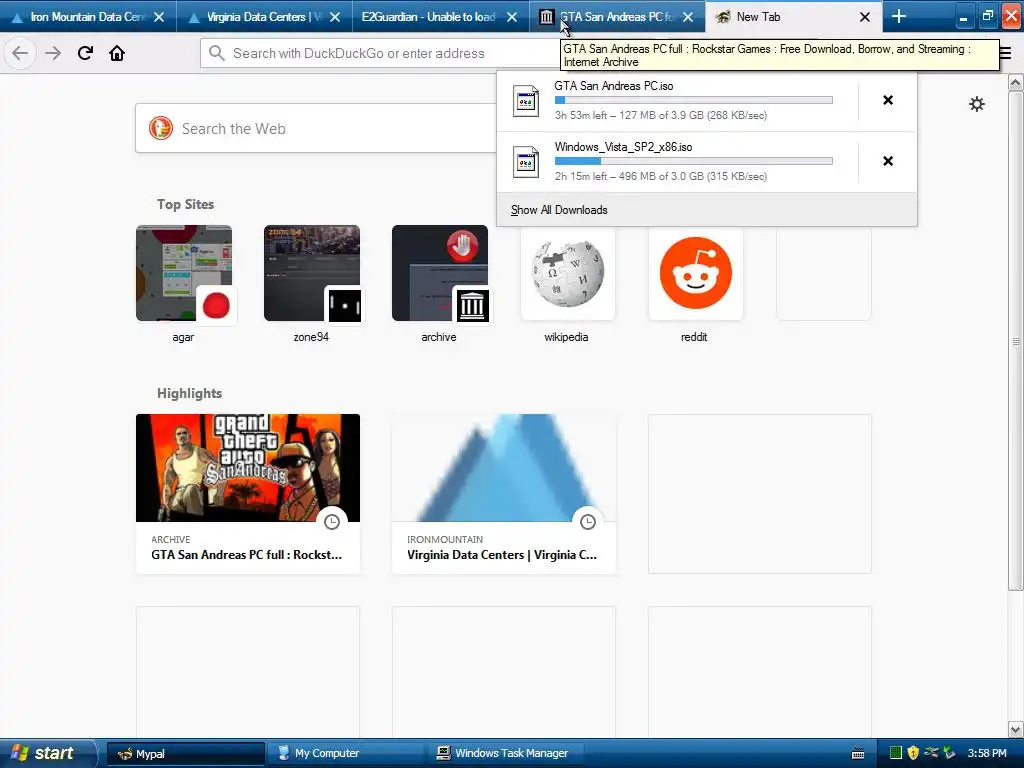Open the reddit top site tile
Image resolution: width=1024 pixels, height=768 pixels.
coord(696,273)
